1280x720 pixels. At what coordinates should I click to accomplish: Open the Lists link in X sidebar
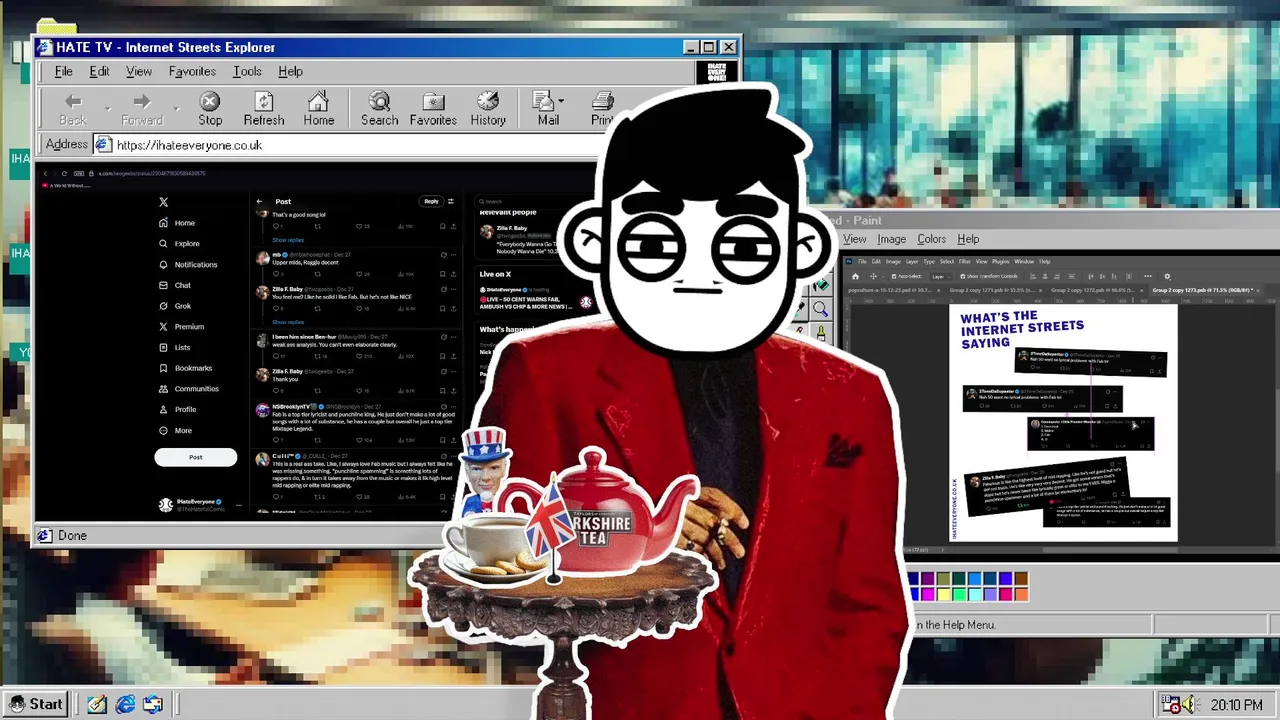[174, 347]
